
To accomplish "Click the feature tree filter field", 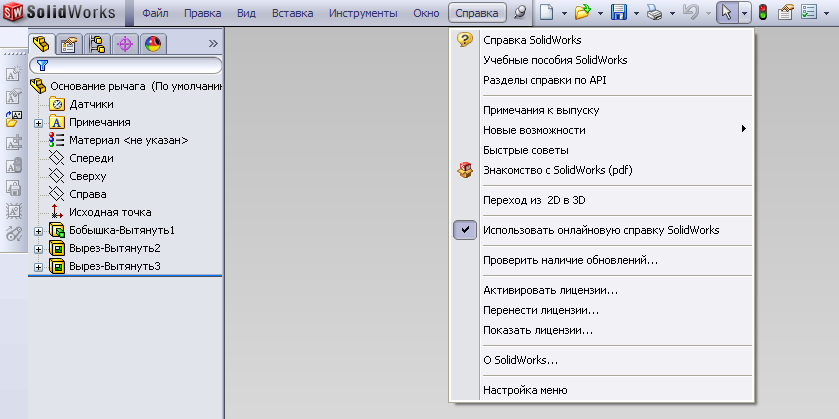I will tap(126, 65).
